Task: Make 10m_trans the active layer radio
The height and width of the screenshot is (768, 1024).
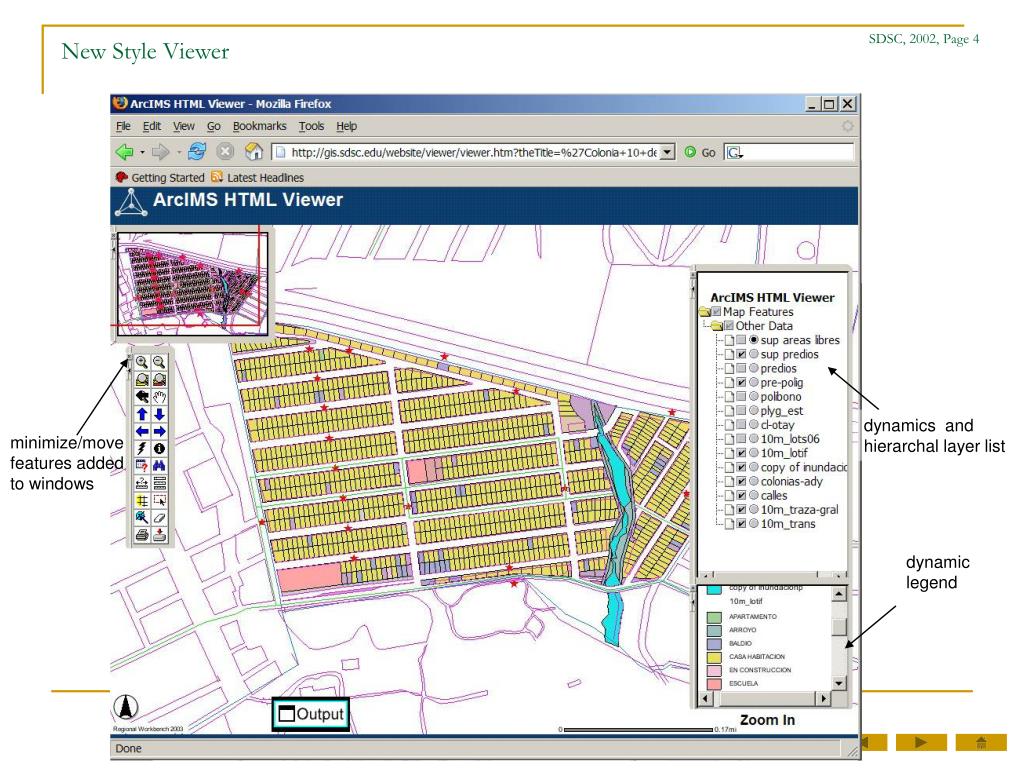Action: (x=754, y=524)
